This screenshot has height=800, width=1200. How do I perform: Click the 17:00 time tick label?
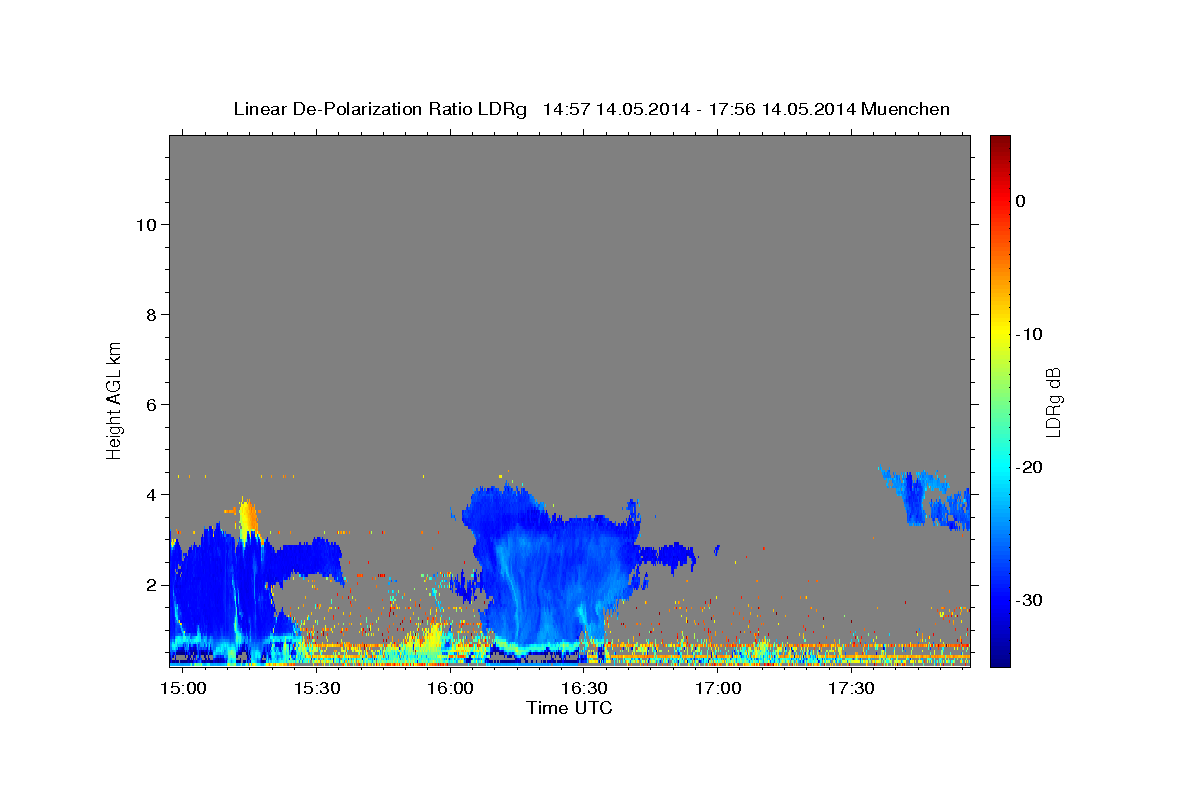718,689
